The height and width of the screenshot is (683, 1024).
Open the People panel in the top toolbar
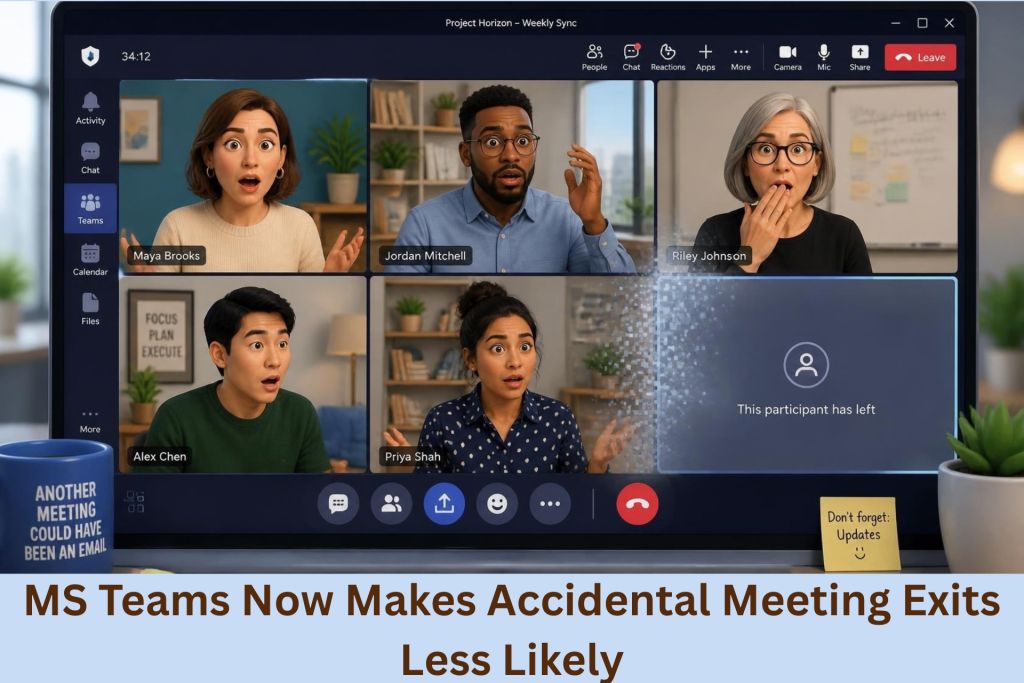point(594,57)
